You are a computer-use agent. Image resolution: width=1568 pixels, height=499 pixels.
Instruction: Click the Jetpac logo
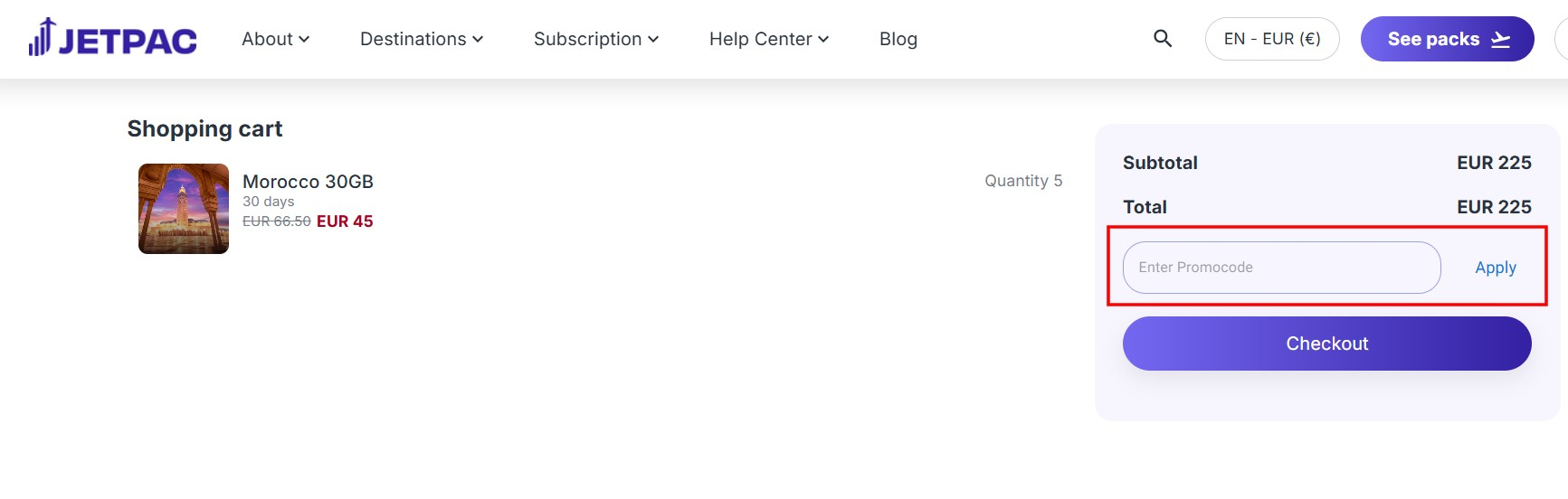click(x=113, y=39)
